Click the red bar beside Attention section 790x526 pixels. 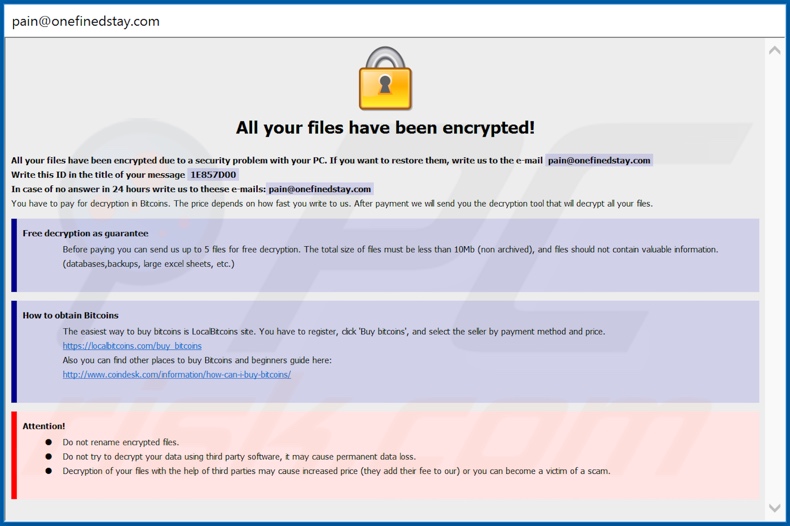14,455
